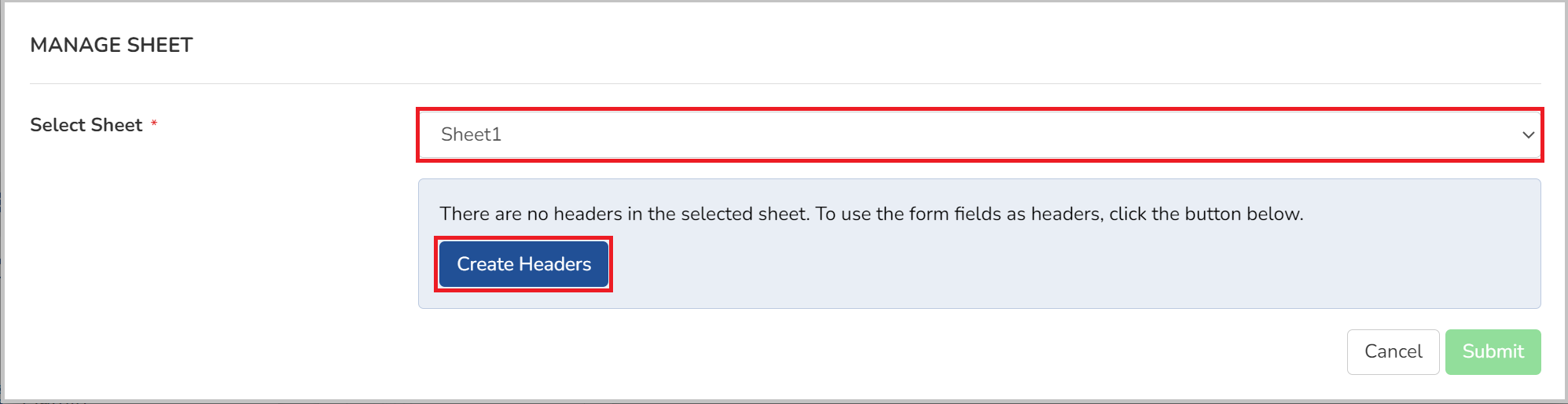Choose a different sheet from the selector

tap(979, 135)
